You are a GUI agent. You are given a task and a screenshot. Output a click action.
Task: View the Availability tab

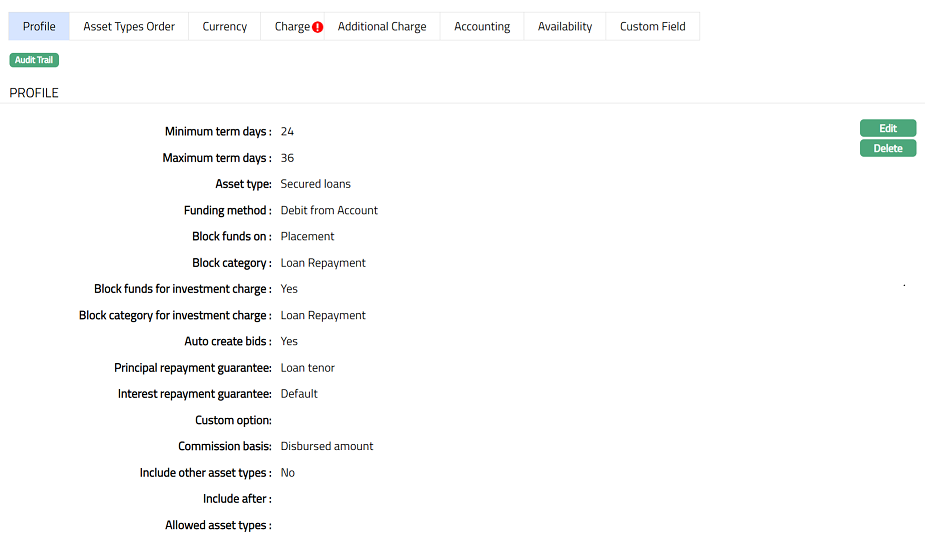point(565,27)
